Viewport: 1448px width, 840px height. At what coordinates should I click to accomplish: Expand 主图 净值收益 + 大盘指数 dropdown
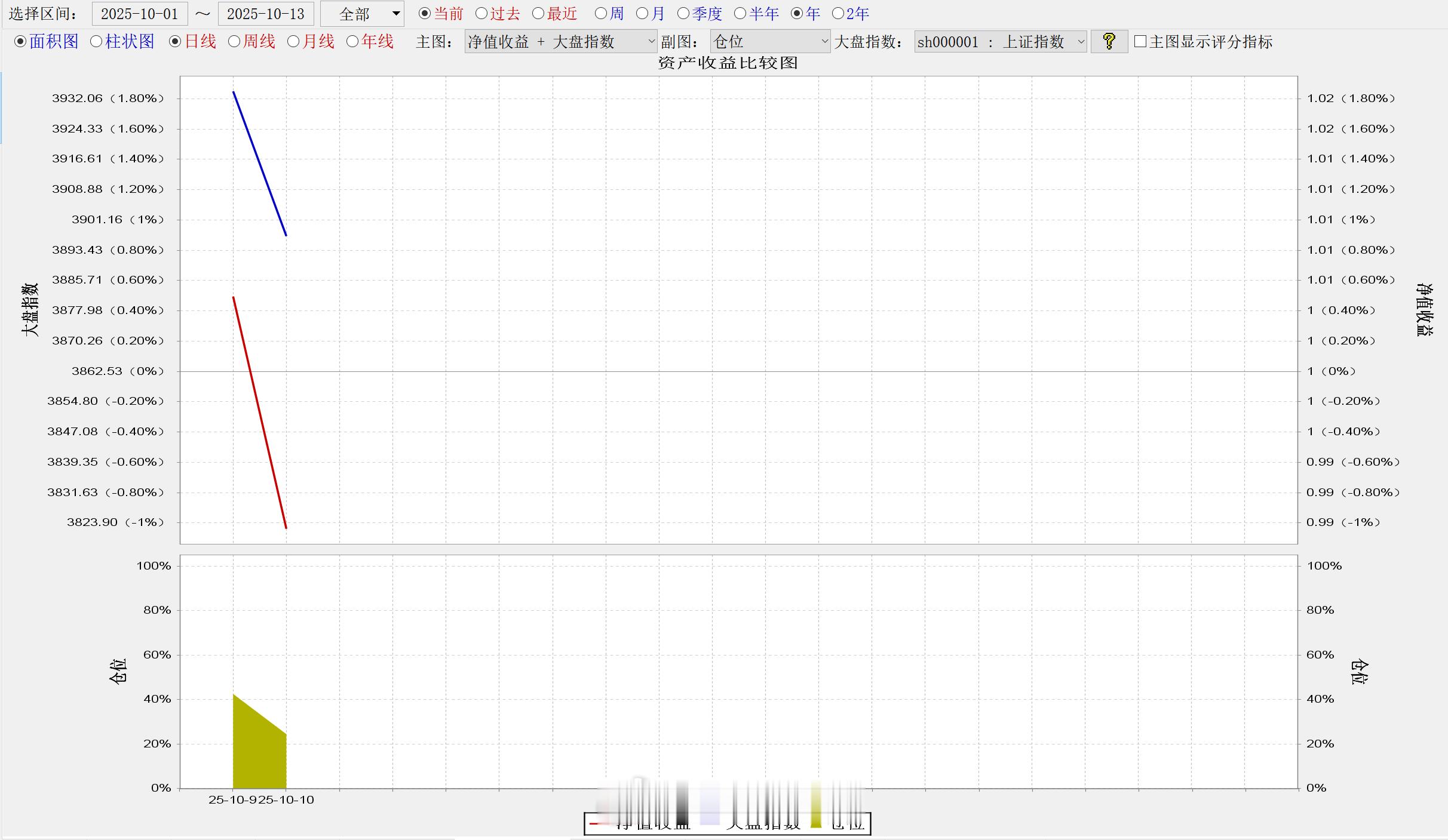click(x=560, y=41)
